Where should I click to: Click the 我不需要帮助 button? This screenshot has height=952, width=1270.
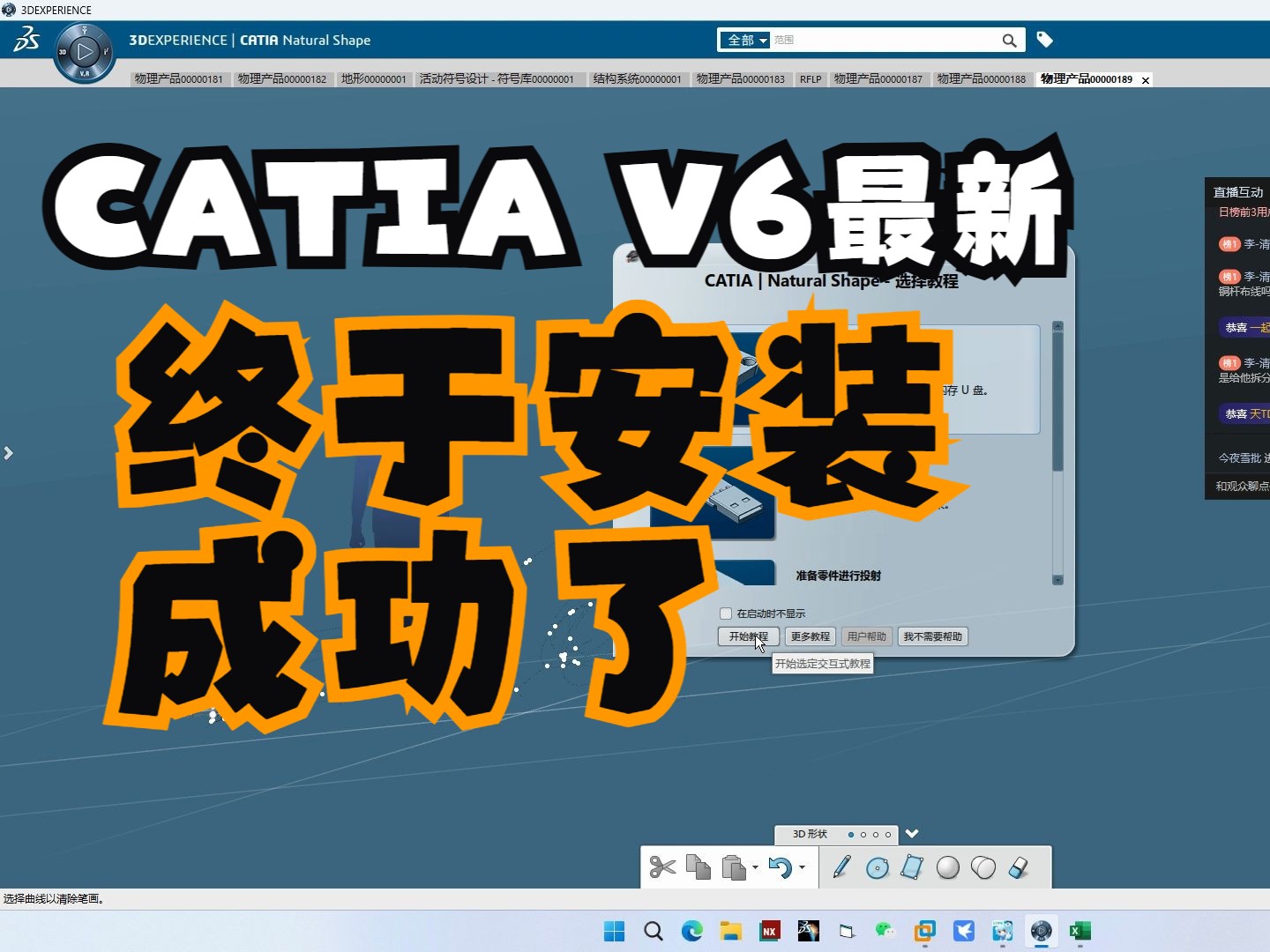[x=933, y=636]
